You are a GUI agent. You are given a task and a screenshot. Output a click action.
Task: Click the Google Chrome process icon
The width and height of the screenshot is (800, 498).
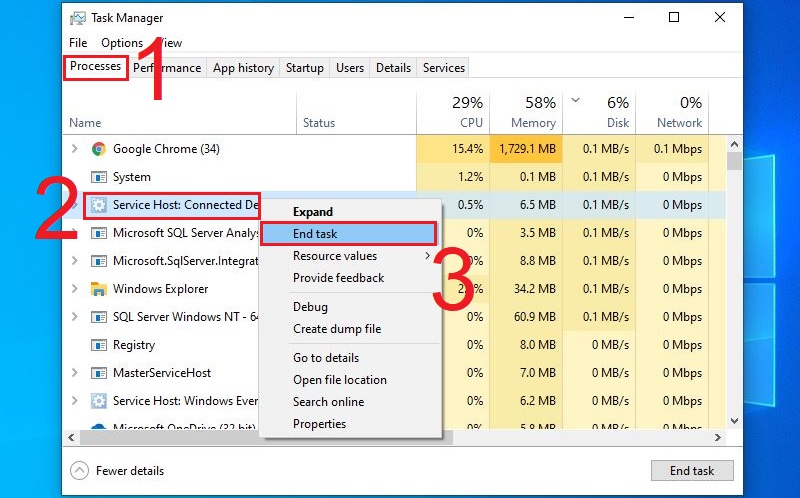click(x=99, y=149)
